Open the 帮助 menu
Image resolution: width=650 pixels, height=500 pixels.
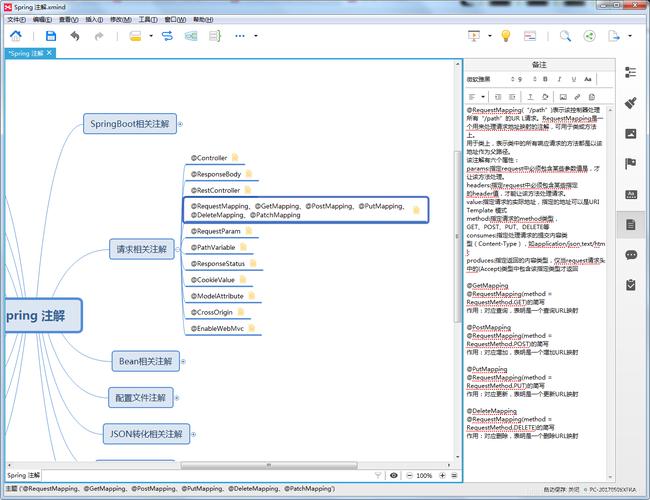203,19
